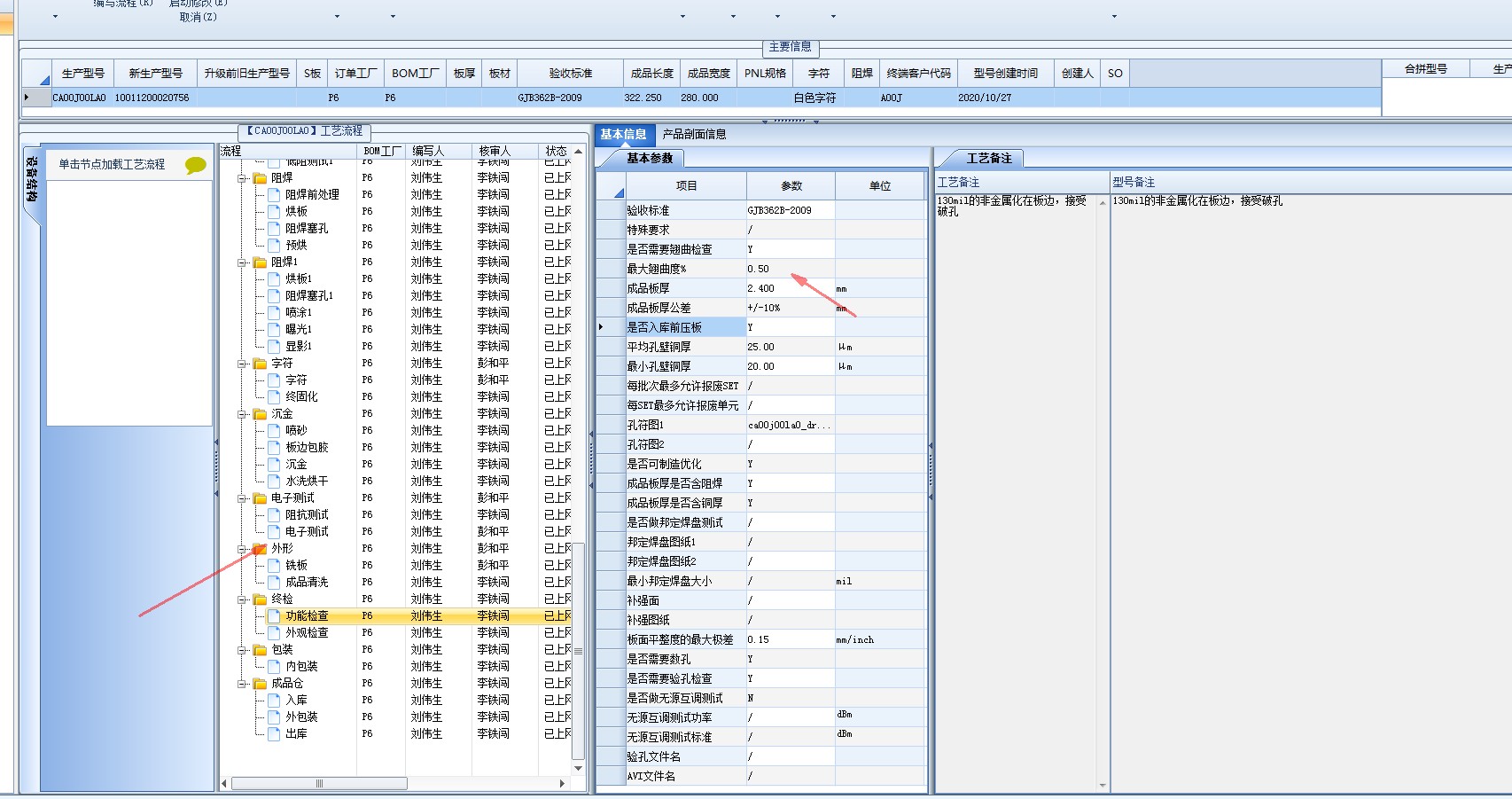
Task: Click the 显影1 document icon
Action: [275, 347]
